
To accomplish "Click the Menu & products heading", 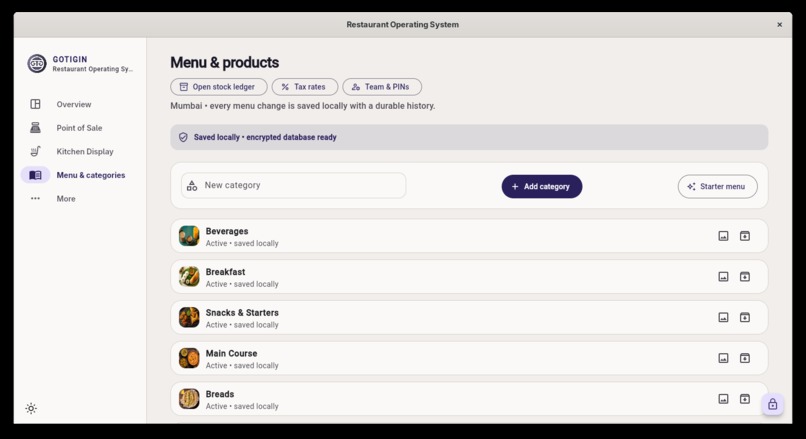I will click(225, 63).
